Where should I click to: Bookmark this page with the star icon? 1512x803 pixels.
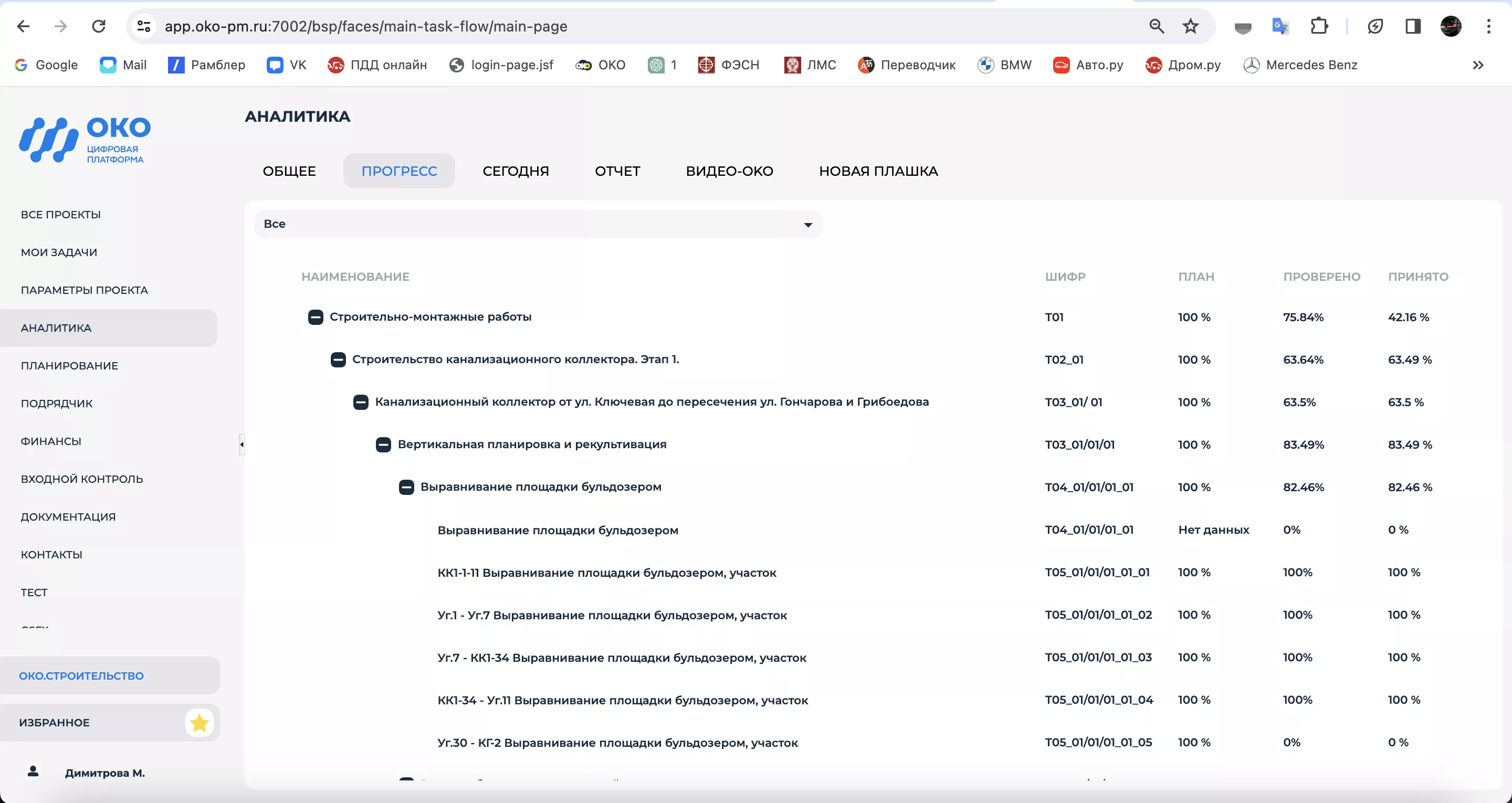point(1190,26)
